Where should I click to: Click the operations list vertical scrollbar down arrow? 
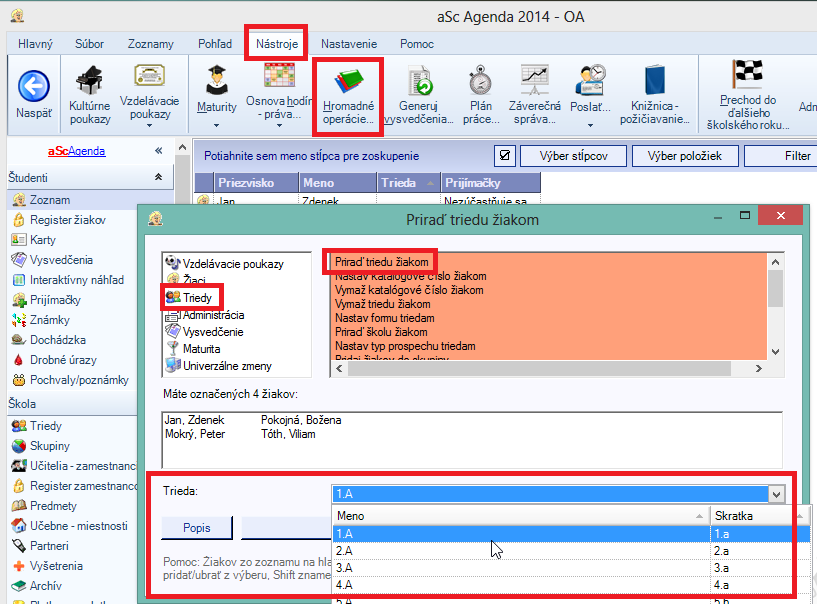click(x=776, y=352)
